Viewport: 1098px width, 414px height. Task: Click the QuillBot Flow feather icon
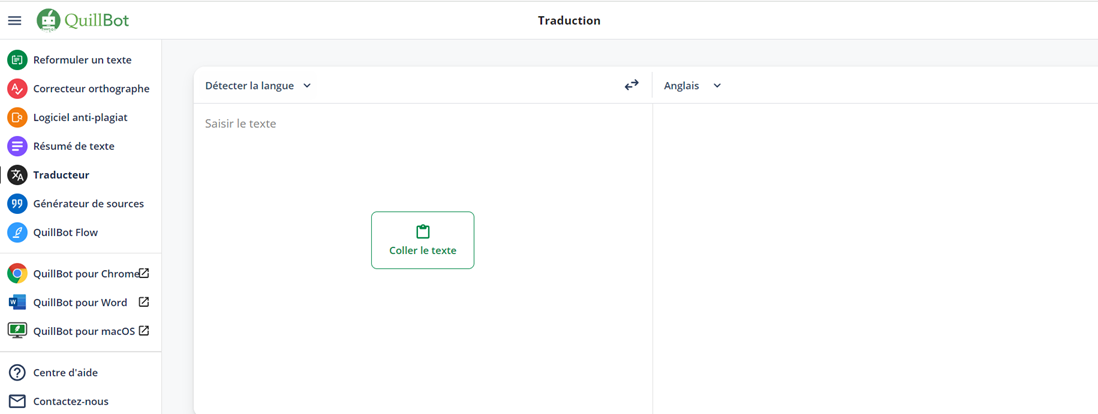coord(17,233)
